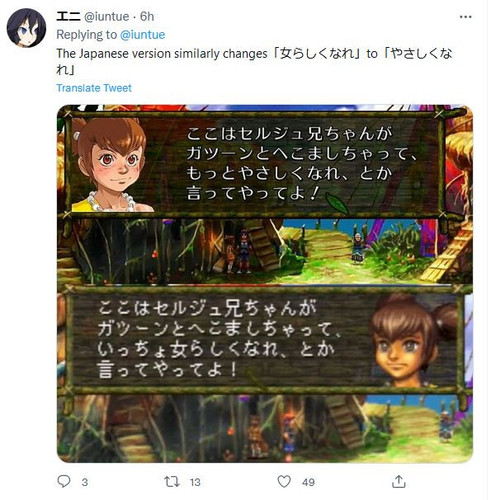Image resolution: width=491 pixels, height=500 pixels.
Task: Open the original screenshot in the lower image
Action: (265, 373)
